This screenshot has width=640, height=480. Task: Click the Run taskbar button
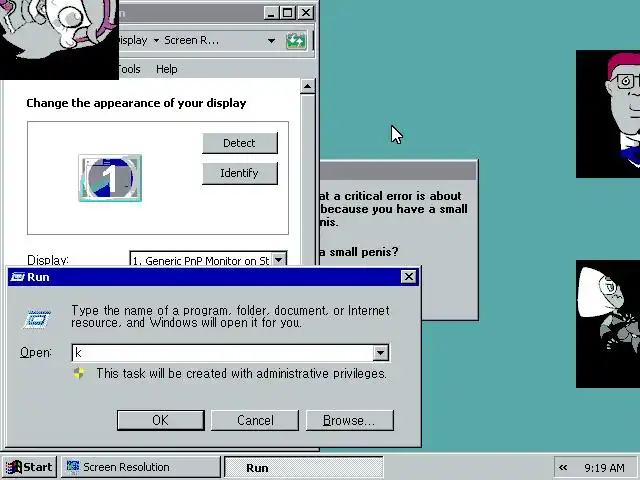[304, 467]
